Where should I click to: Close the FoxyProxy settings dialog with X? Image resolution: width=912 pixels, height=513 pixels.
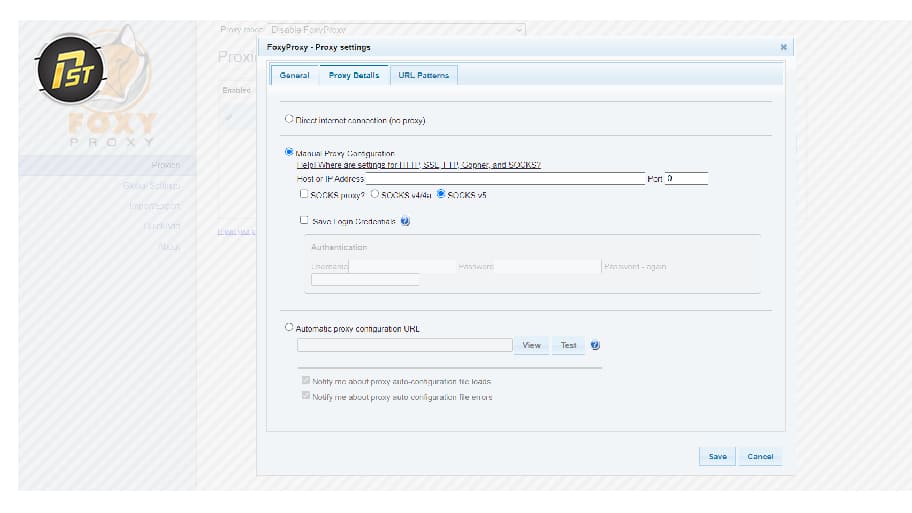click(783, 47)
